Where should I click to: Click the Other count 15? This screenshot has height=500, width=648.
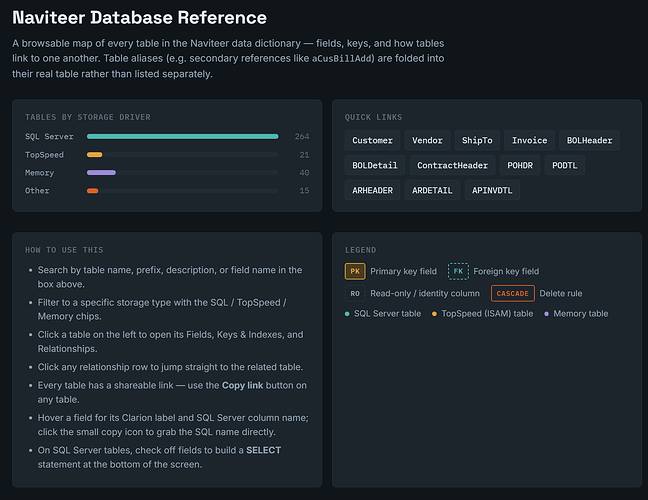(304, 190)
